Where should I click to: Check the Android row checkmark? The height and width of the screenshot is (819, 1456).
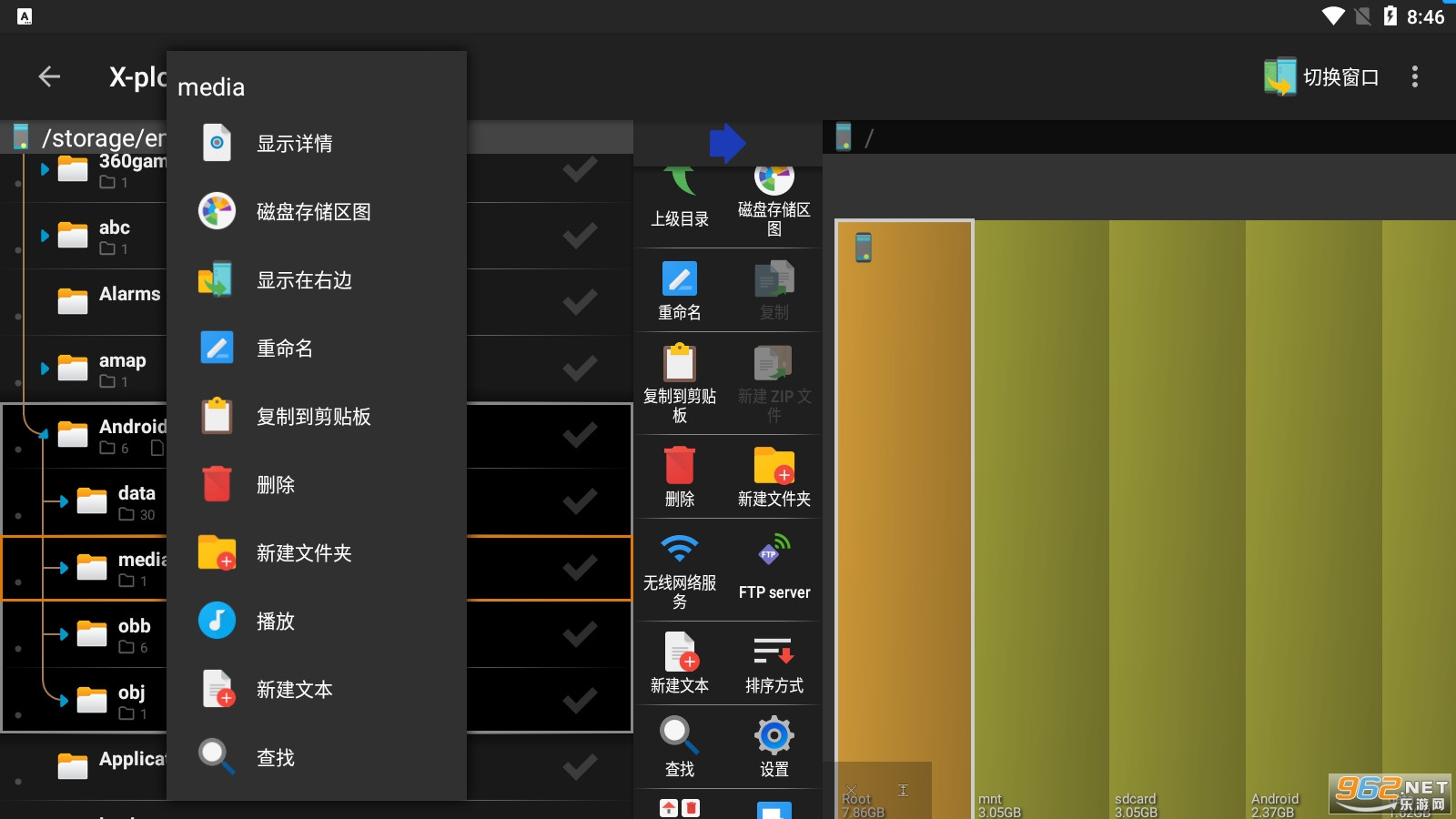[580, 435]
